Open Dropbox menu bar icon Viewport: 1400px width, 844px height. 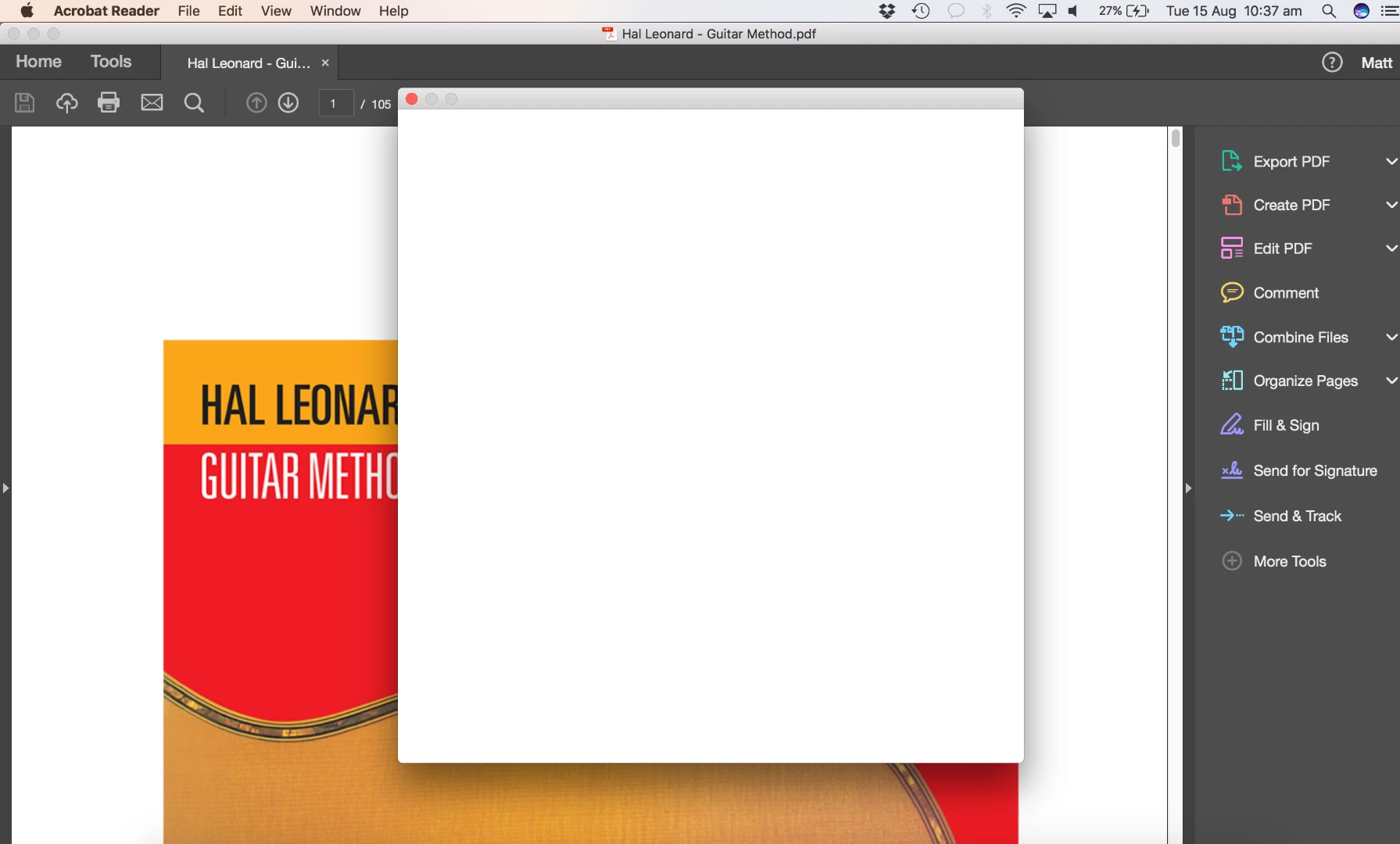point(886,11)
